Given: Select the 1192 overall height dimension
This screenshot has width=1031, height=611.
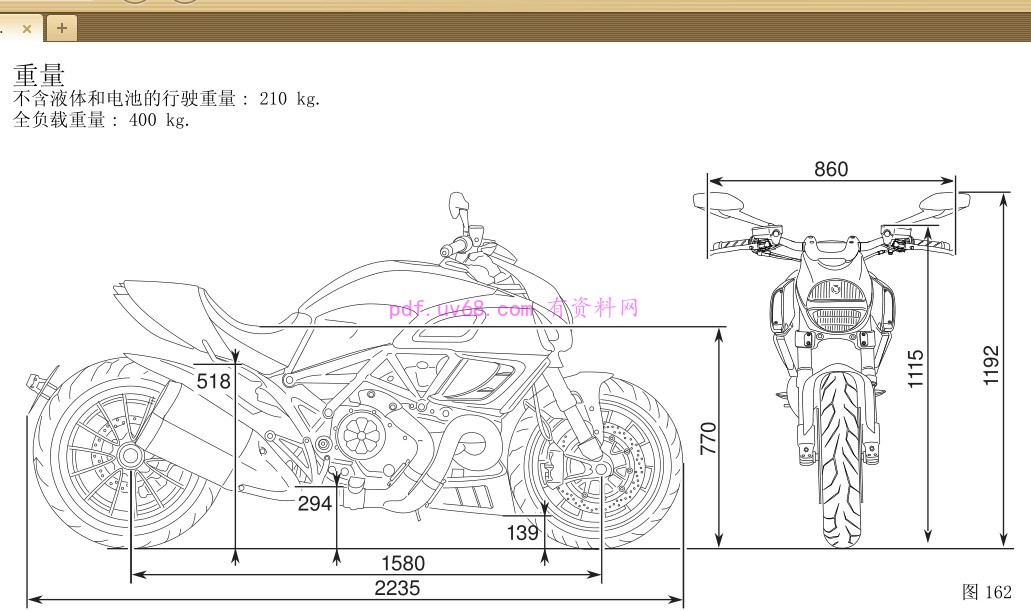Looking at the screenshot, I should 991,370.
